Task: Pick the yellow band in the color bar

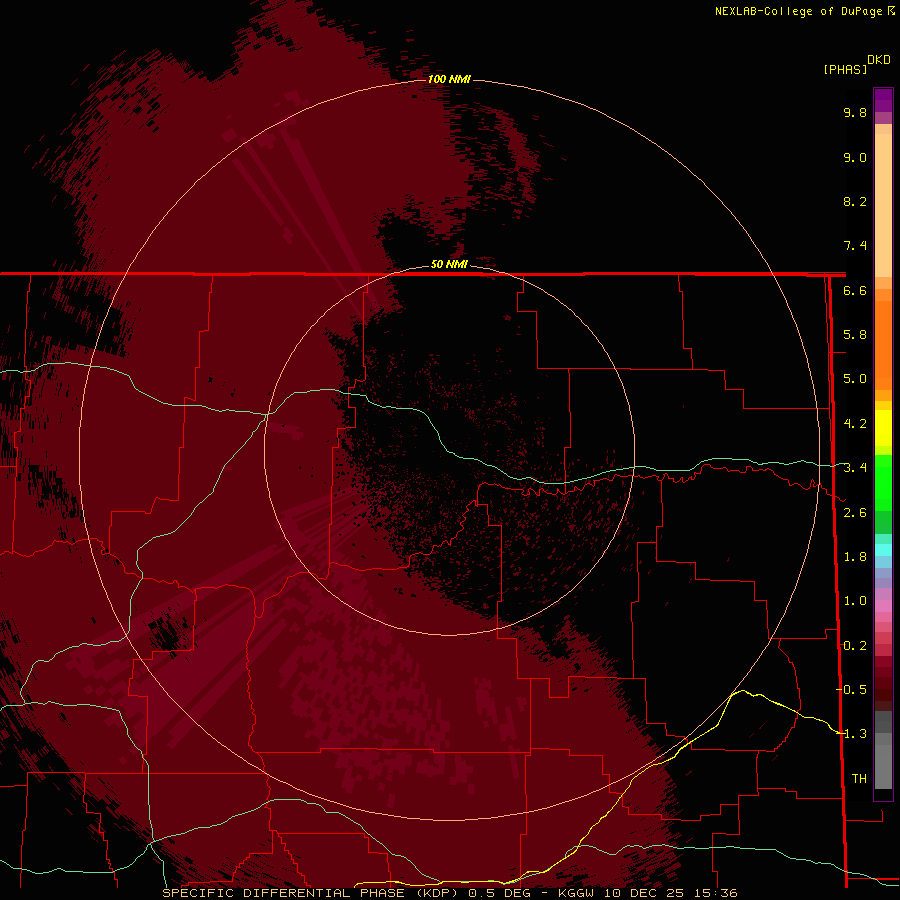Action: pyautogui.click(x=883, y=428)
